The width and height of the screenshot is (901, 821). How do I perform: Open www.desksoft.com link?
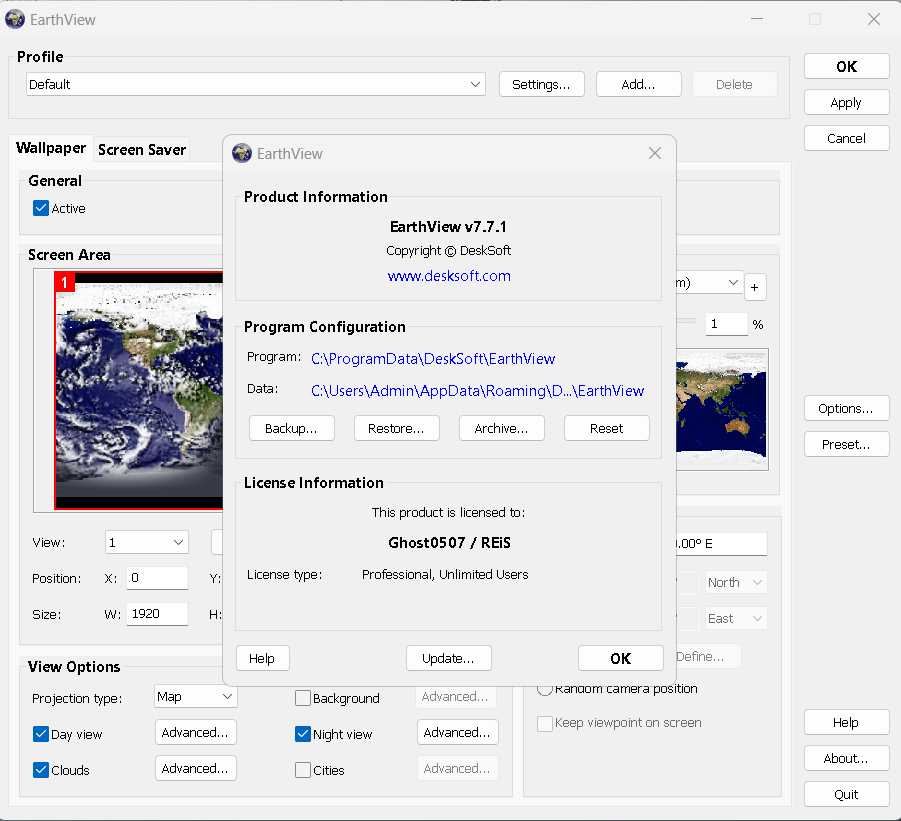(449, 276)
